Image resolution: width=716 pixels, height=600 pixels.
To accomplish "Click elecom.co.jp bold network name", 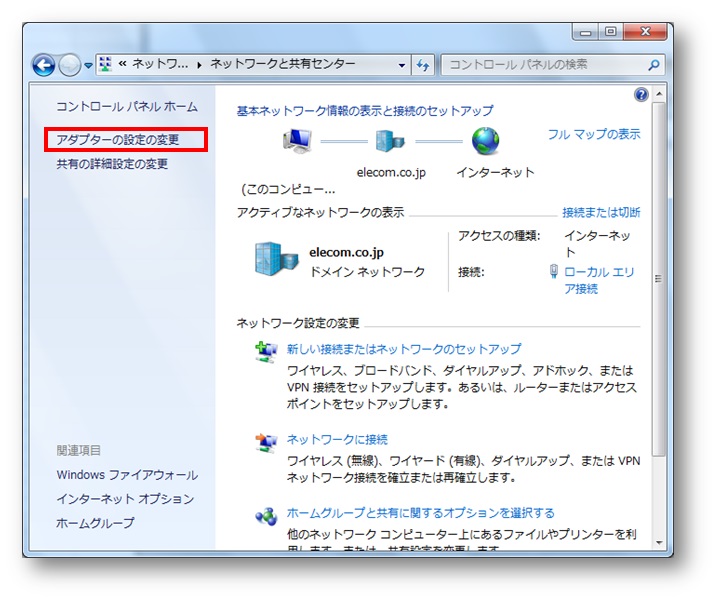I will [x=346, y=253].
